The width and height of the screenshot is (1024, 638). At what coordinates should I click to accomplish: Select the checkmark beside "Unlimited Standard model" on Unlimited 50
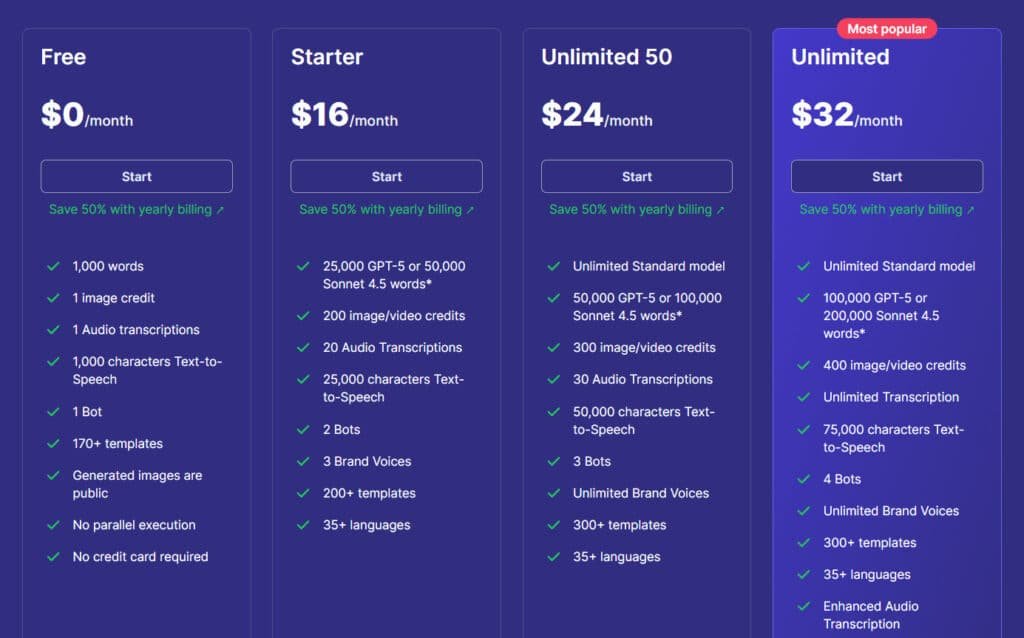553,267
